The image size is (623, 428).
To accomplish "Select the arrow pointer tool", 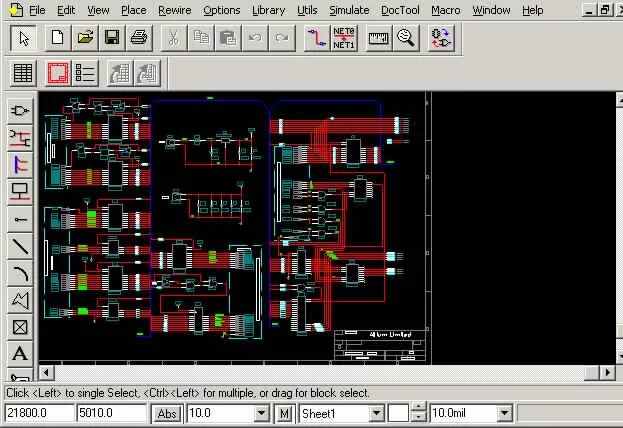I will tap(23, 38).
